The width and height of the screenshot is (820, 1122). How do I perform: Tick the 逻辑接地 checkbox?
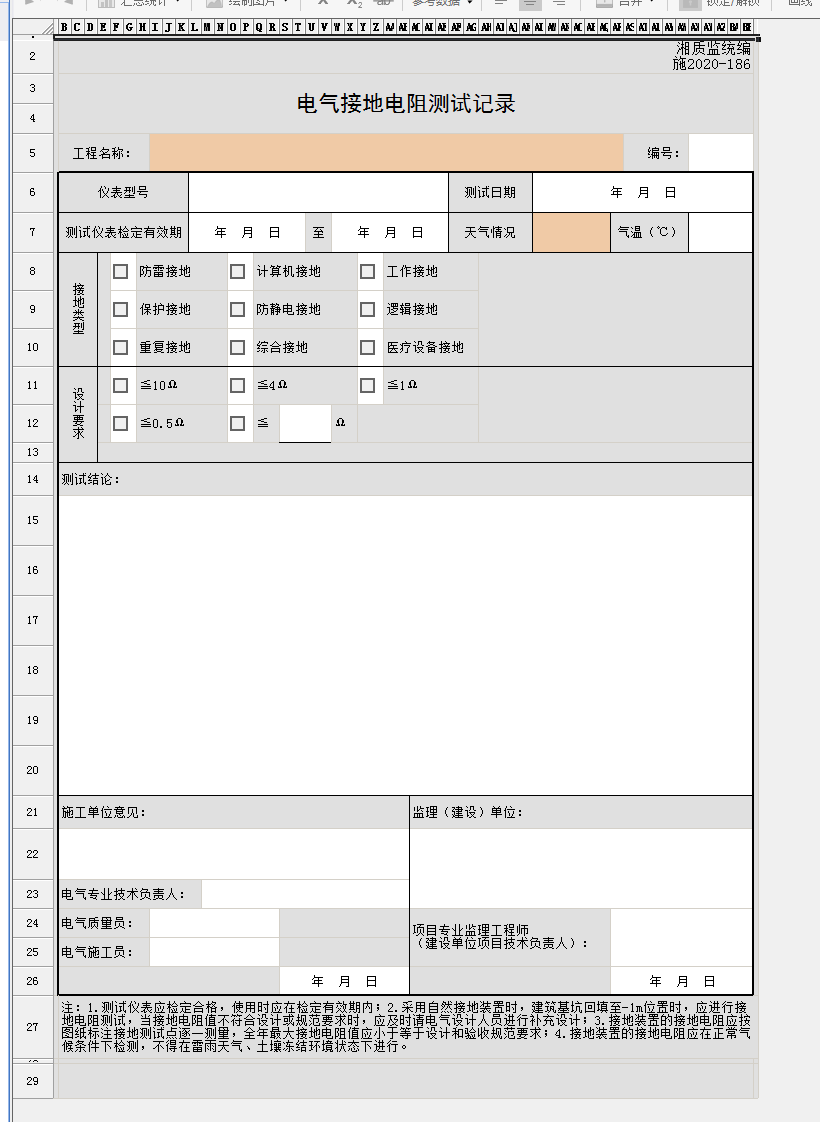tap(368, 310)
